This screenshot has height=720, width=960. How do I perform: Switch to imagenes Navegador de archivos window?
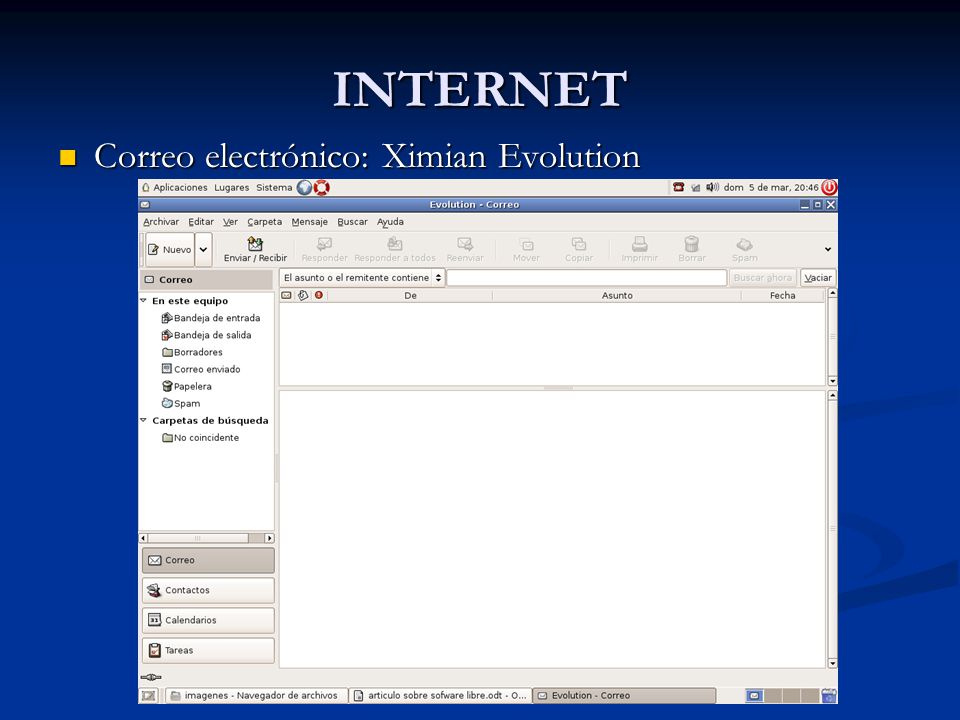256,696
